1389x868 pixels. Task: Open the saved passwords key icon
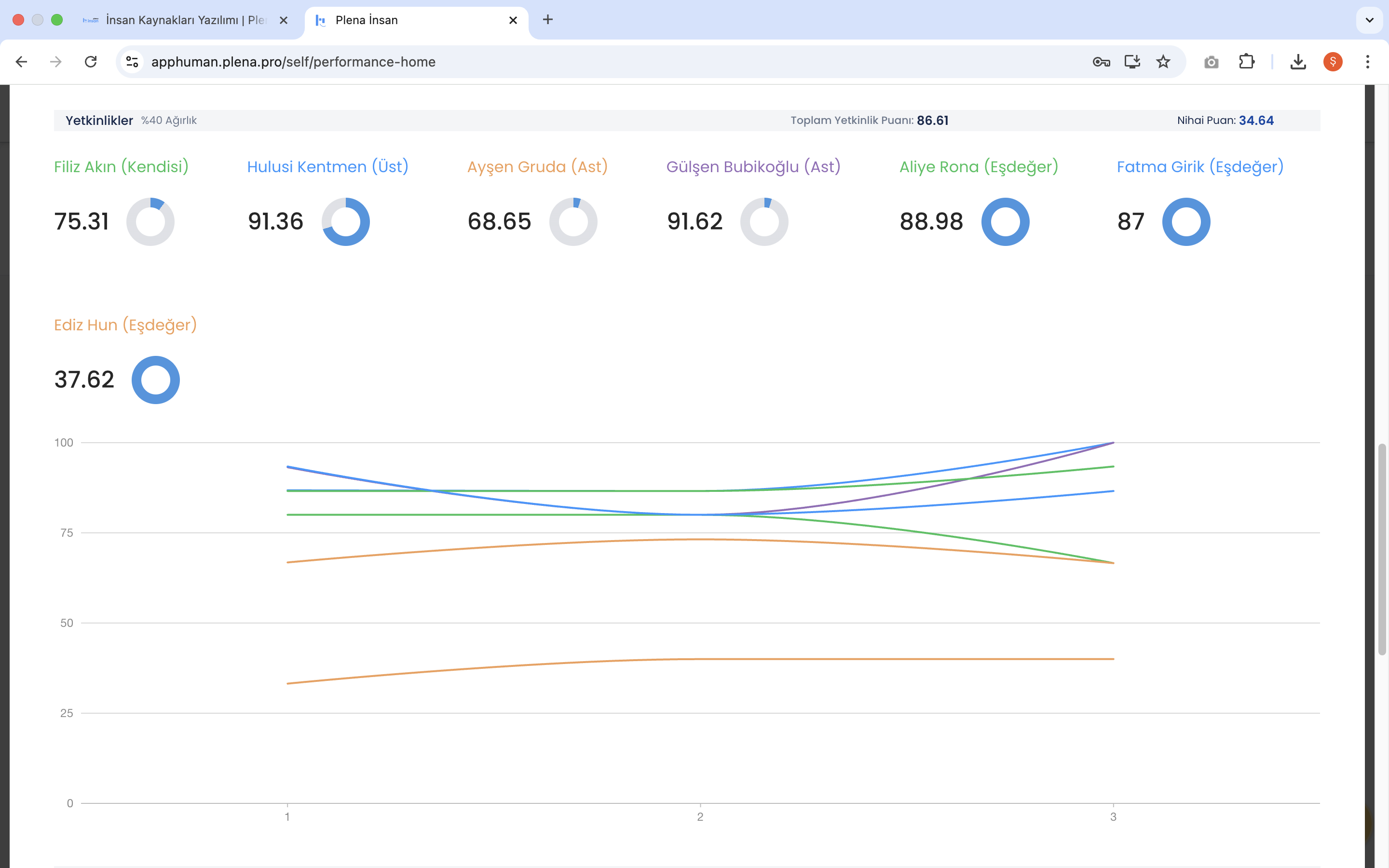tap(1101, 61)
